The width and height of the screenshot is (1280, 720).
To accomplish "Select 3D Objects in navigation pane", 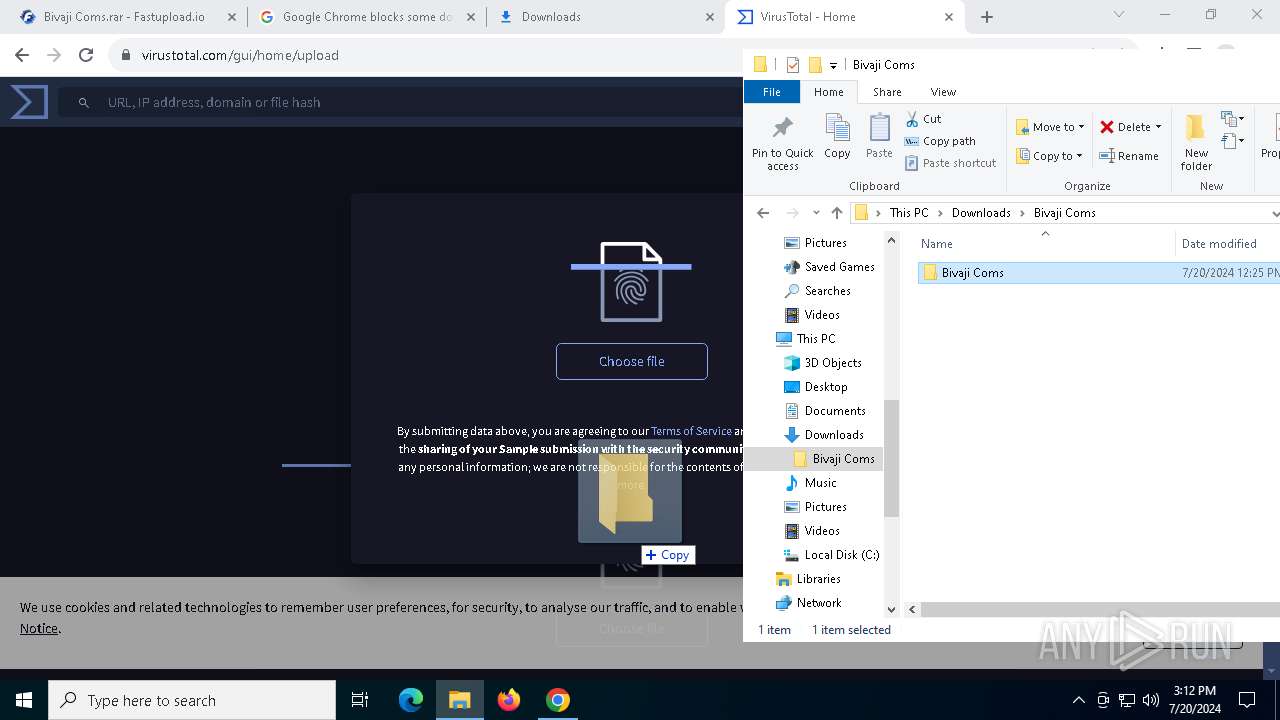I will coord(833,363).
